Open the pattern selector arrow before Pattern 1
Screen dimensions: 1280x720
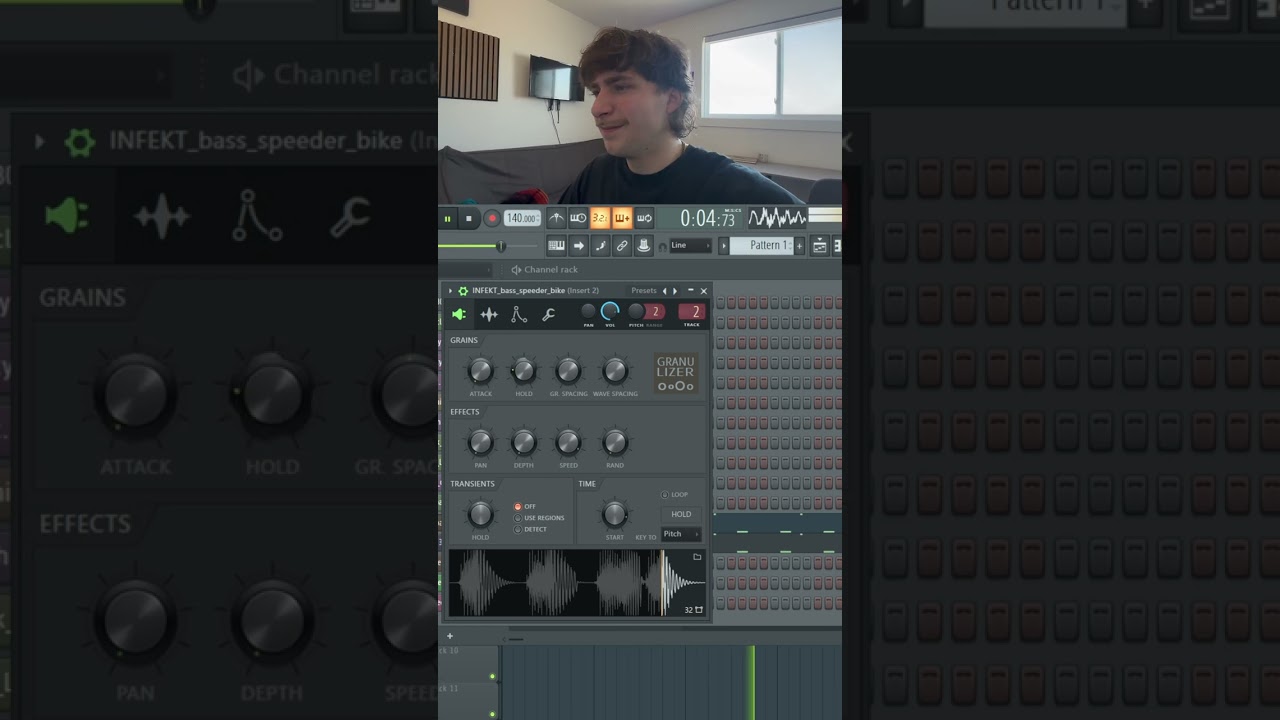pyautogui.click(x=724, y=245)
